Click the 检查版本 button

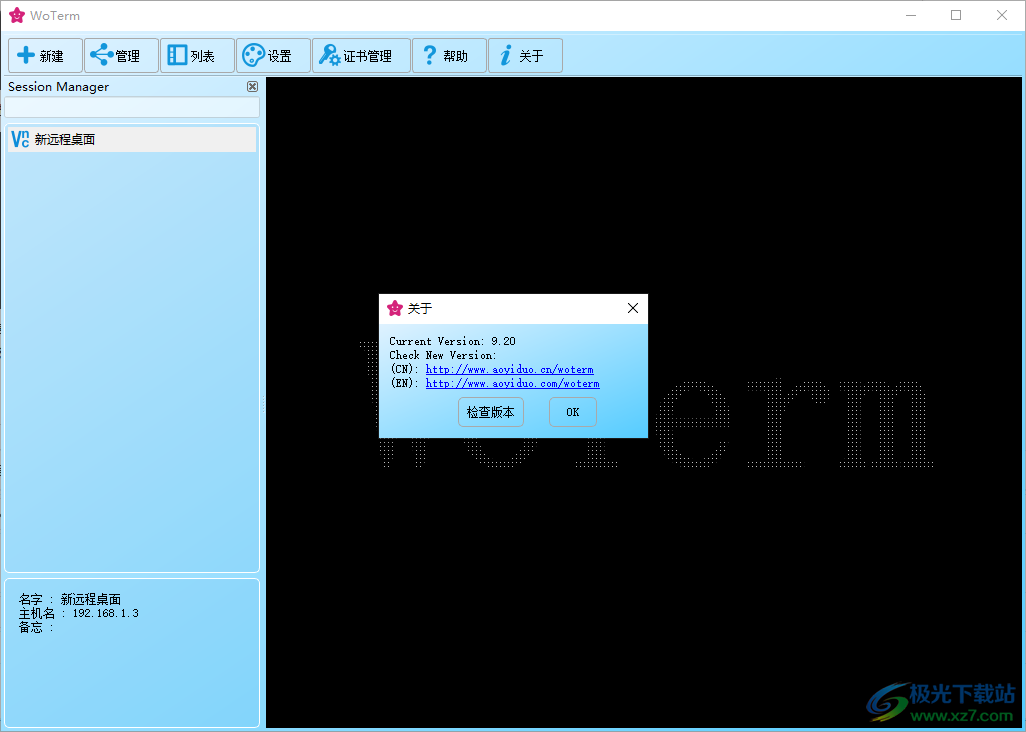pos(491,412)
